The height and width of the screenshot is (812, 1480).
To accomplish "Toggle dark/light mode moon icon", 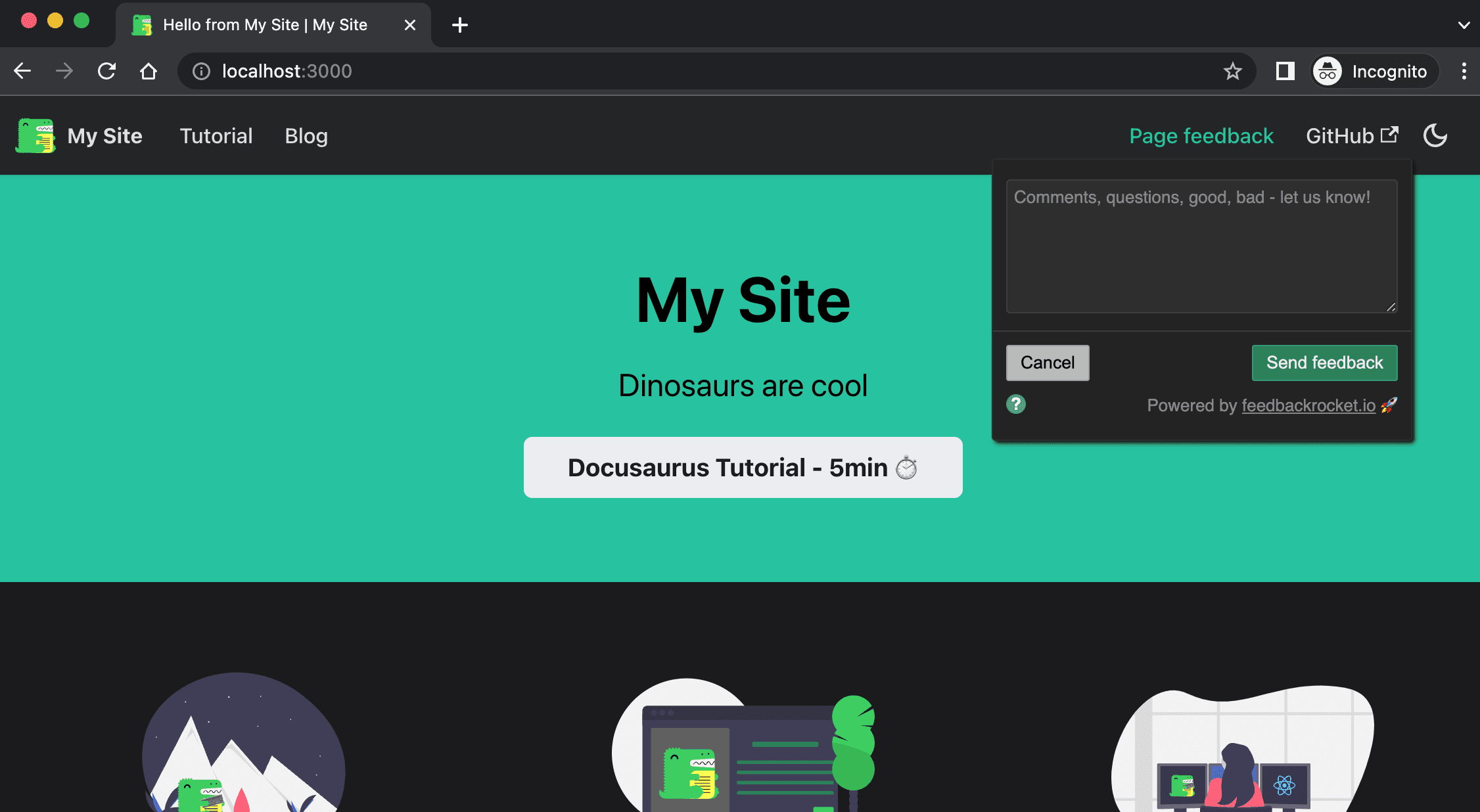I will pyautogui.click(x=1435, y=136).
